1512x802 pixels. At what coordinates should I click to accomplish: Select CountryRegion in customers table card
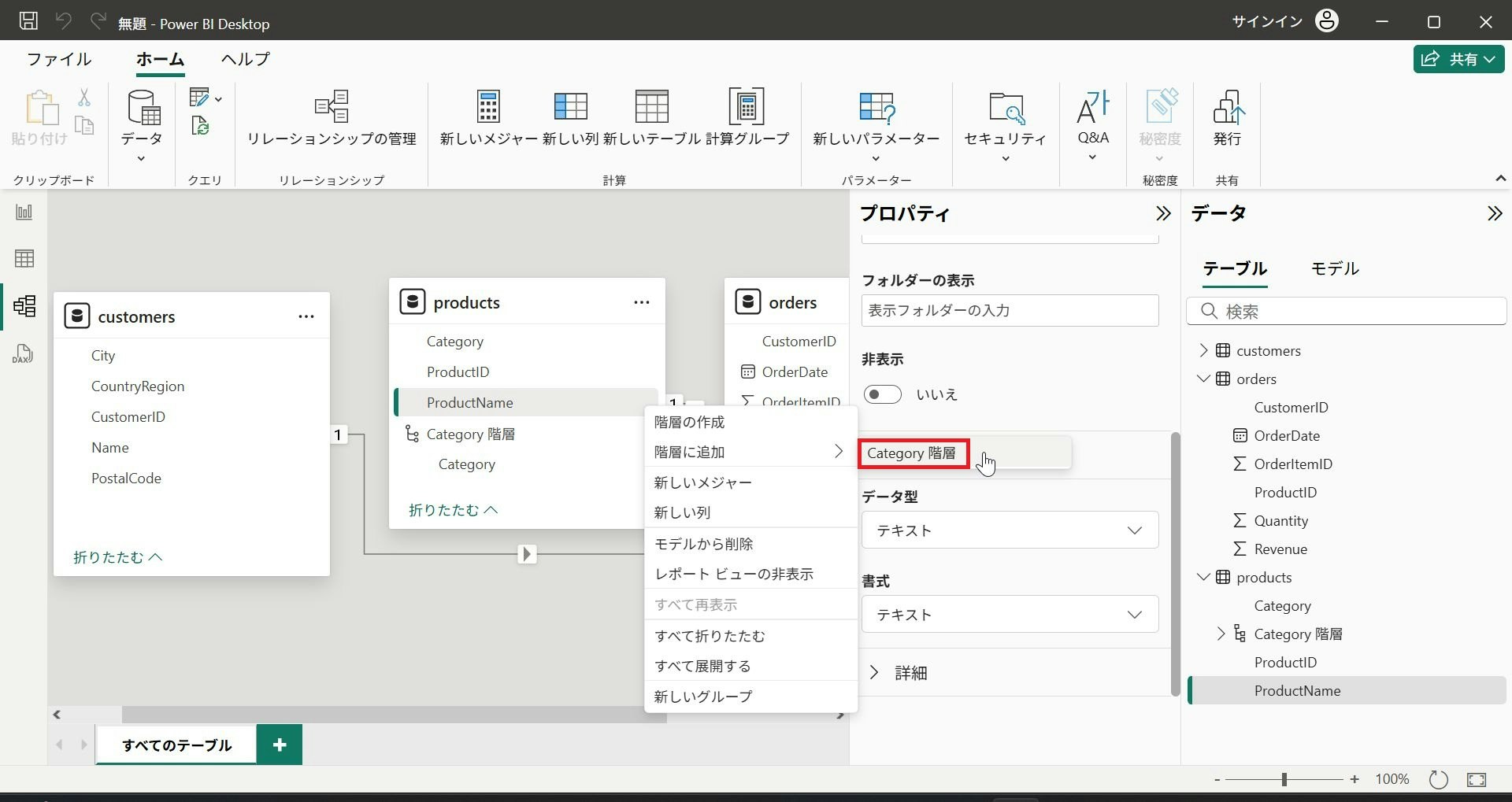point(138,386)
